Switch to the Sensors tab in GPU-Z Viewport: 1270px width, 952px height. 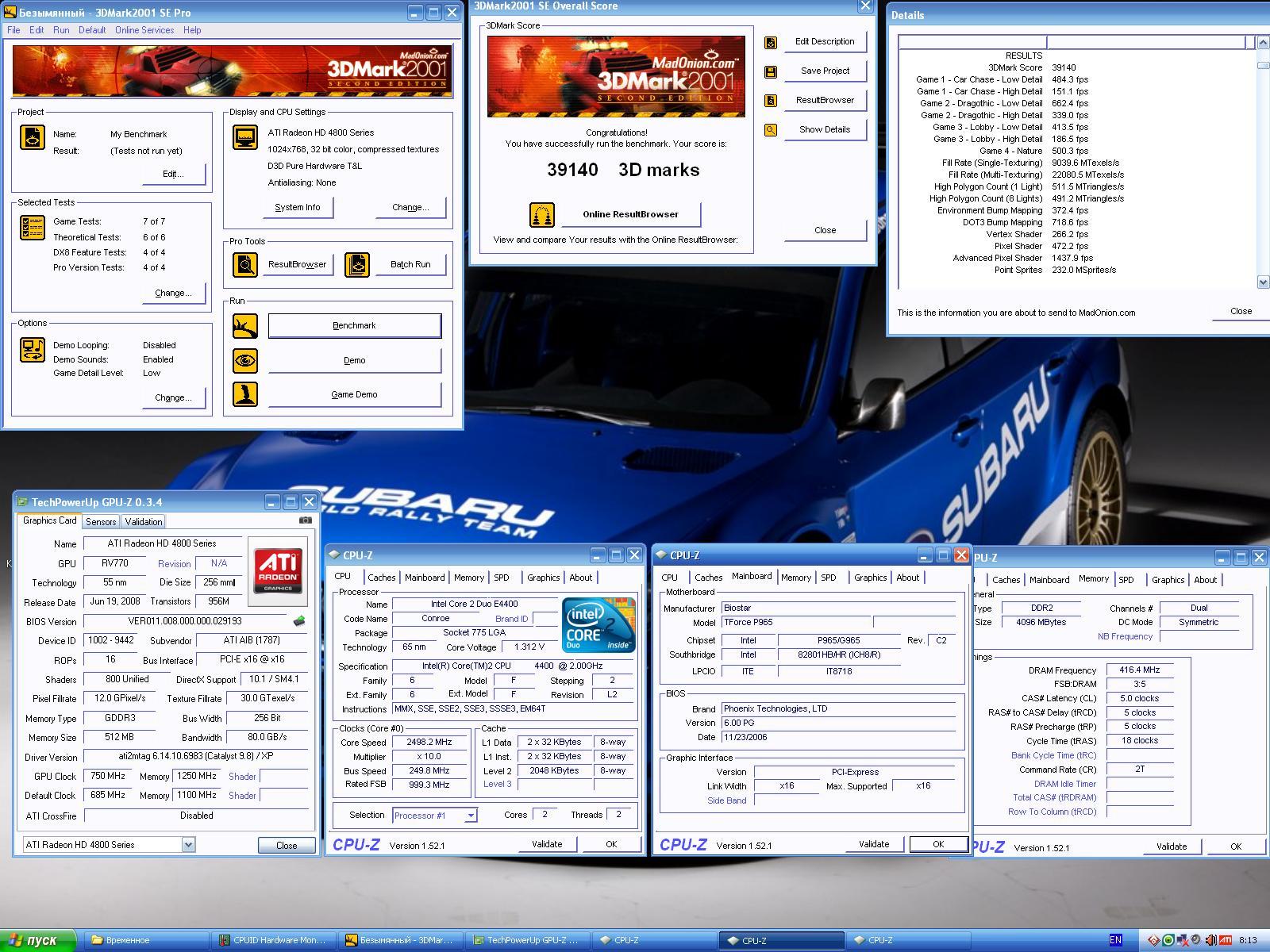point(101,521)
